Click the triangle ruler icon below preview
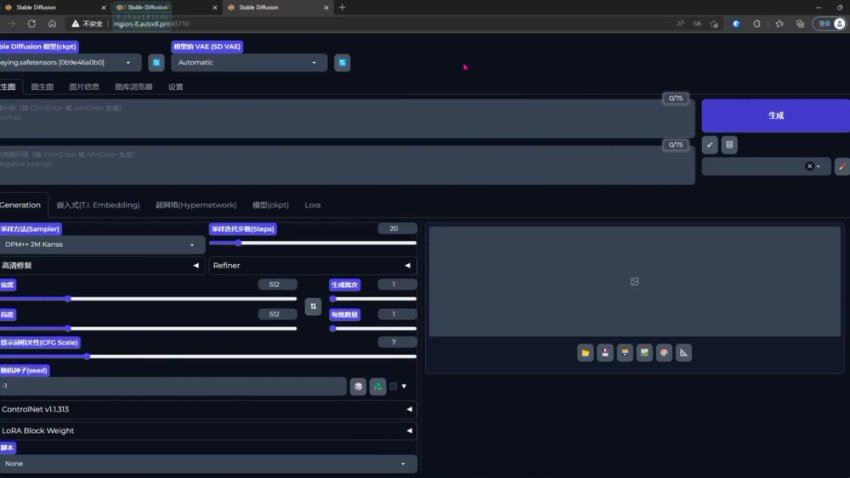 pos(684,353)
